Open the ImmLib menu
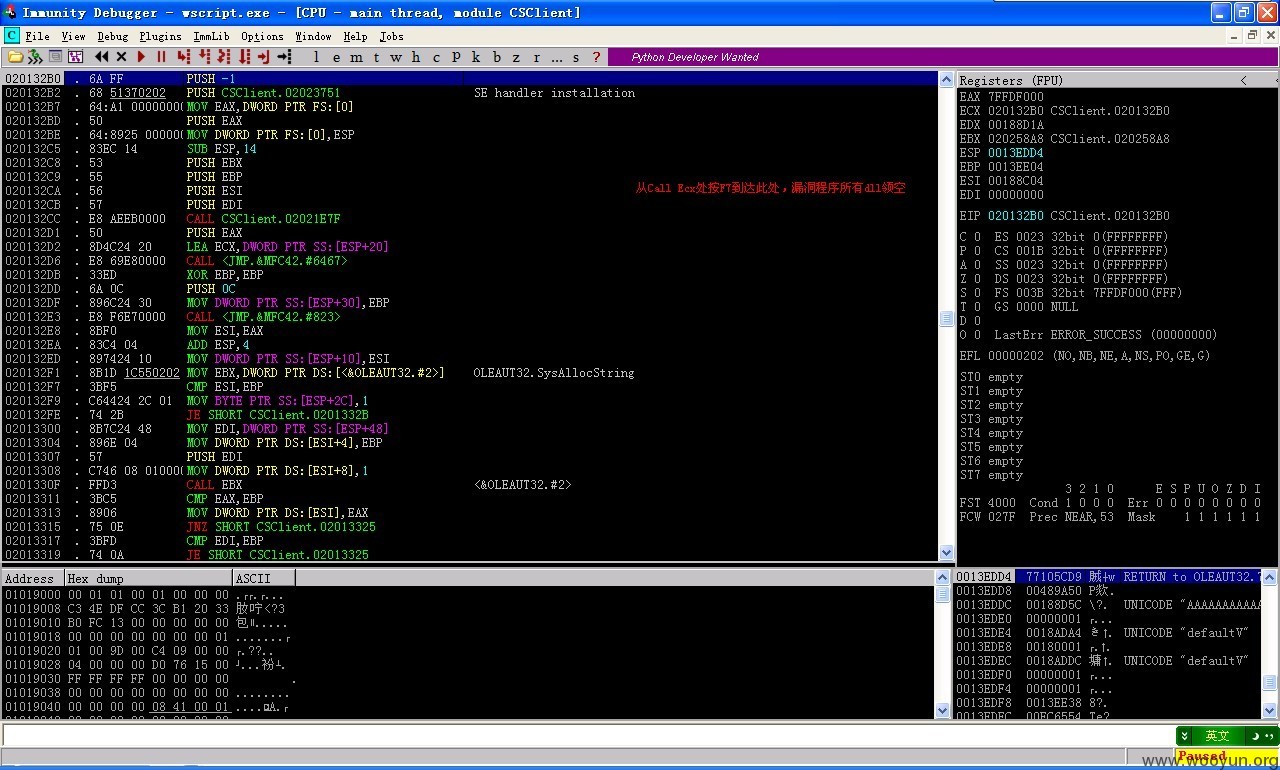This screenshot has height=770, width=1280. [x=211, y=36]
